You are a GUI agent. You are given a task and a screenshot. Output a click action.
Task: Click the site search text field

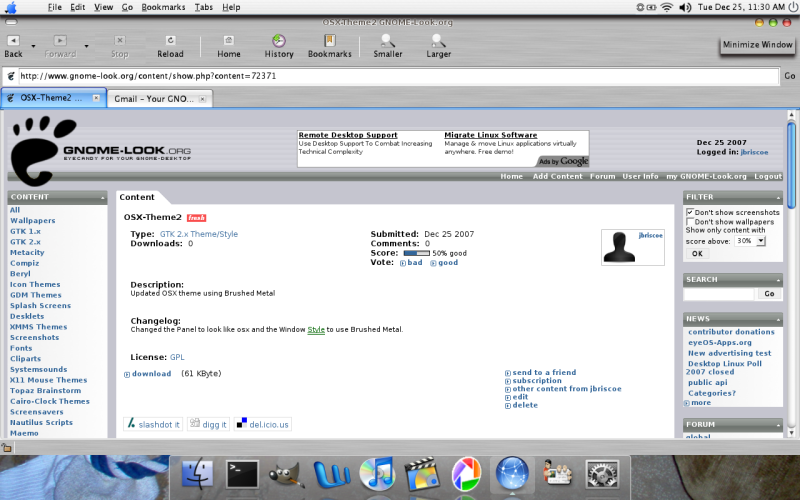pos(718,294)
